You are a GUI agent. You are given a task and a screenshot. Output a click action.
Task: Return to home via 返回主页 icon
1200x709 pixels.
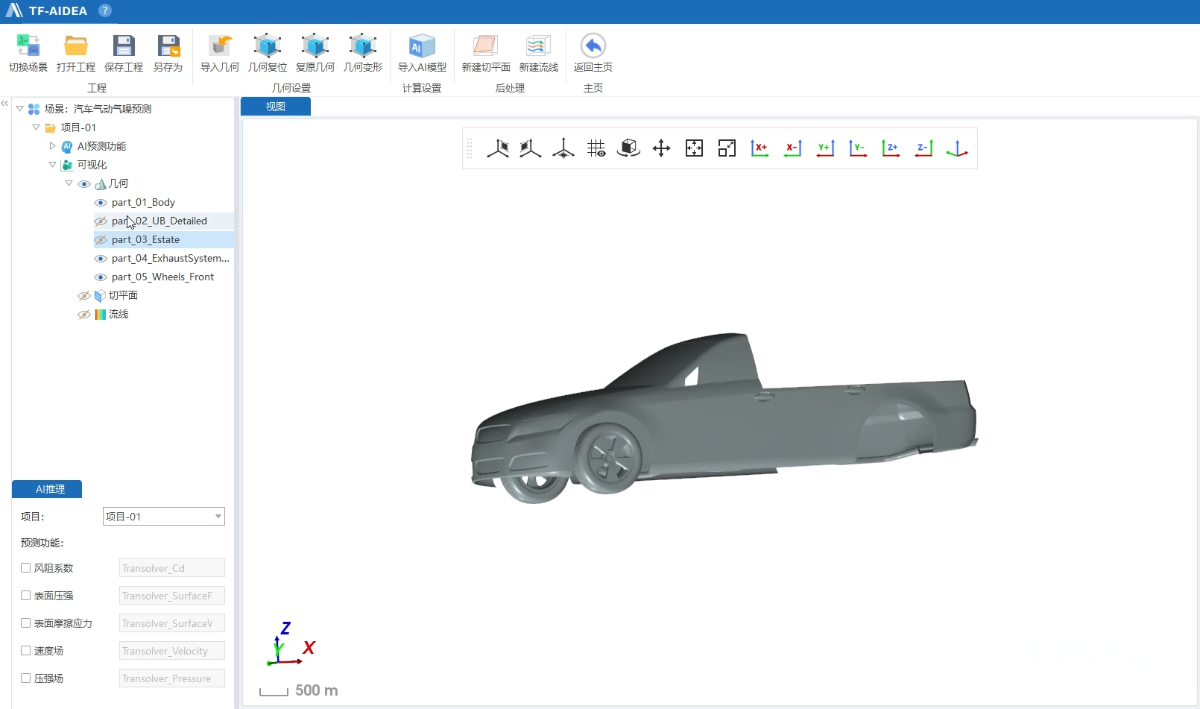point(593,46)
